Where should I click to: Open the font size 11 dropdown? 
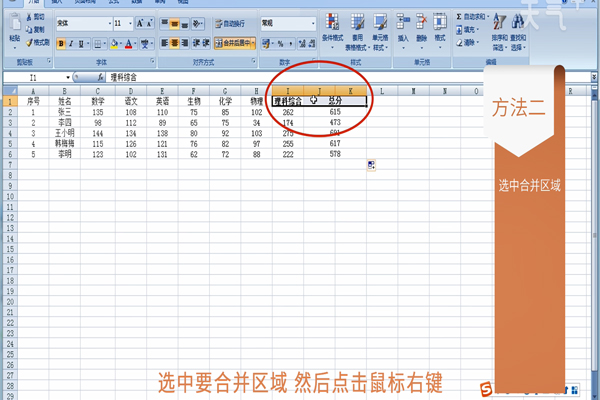coord(130,24)
